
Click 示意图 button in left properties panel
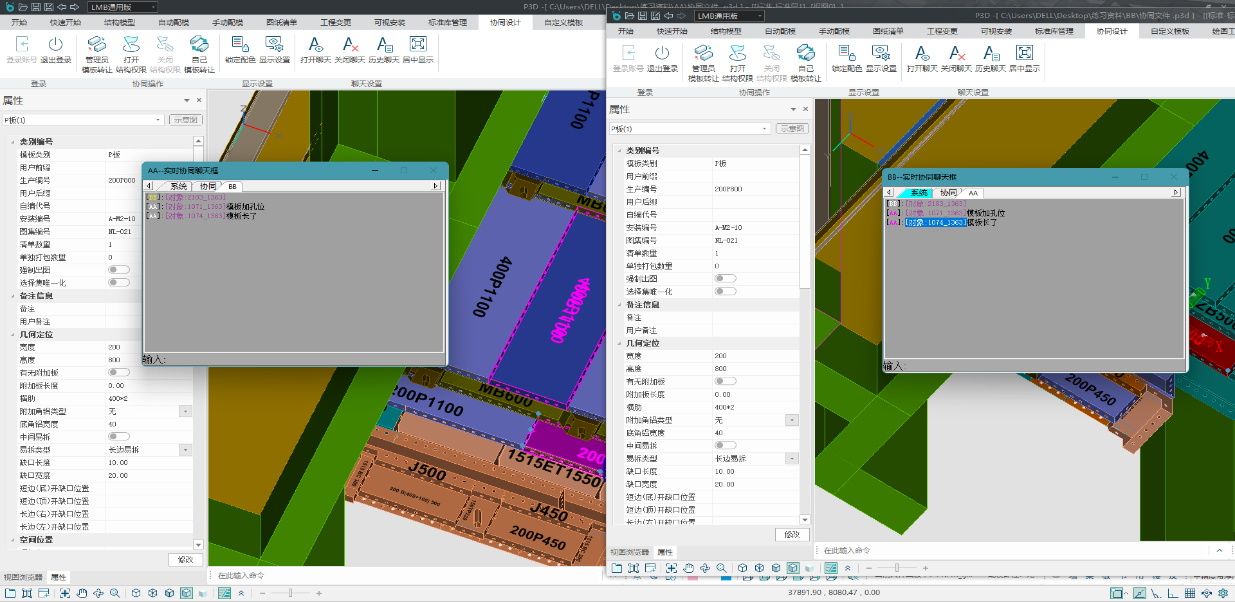[x=186, y=120]
